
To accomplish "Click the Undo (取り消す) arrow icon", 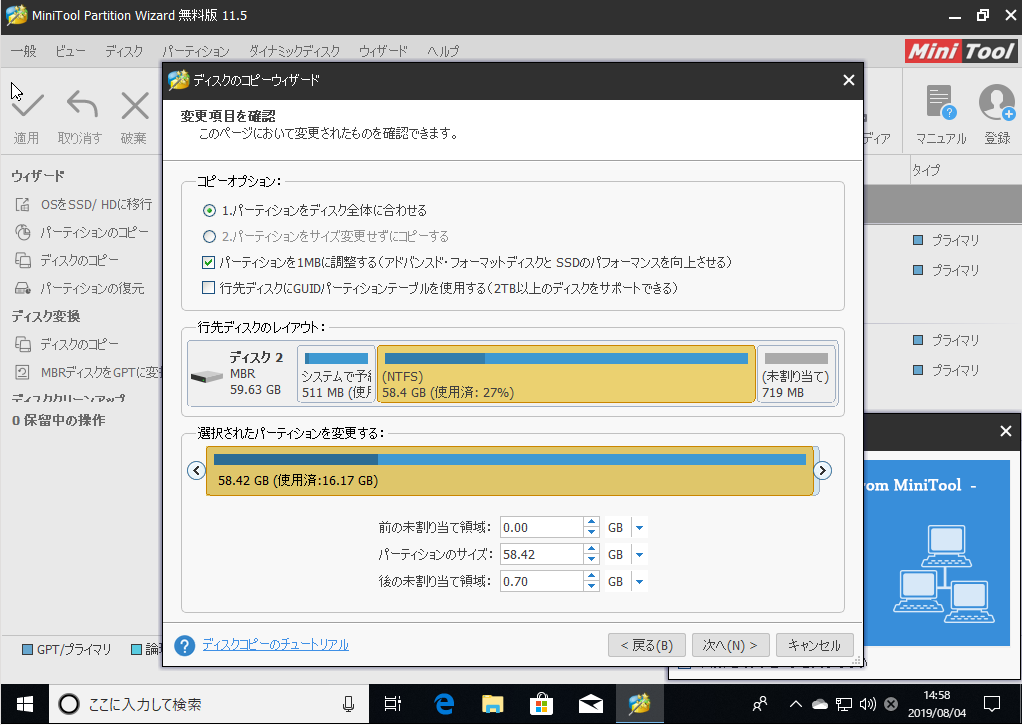I will pyautogui.click(x=81, y=105).
